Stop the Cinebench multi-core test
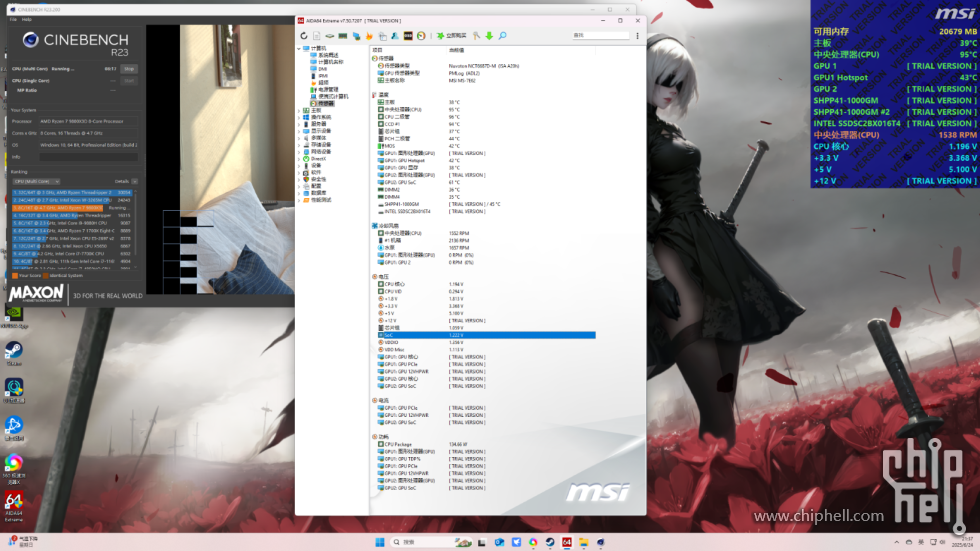Viewport: 980px width, 551px height. click(129, 69)
